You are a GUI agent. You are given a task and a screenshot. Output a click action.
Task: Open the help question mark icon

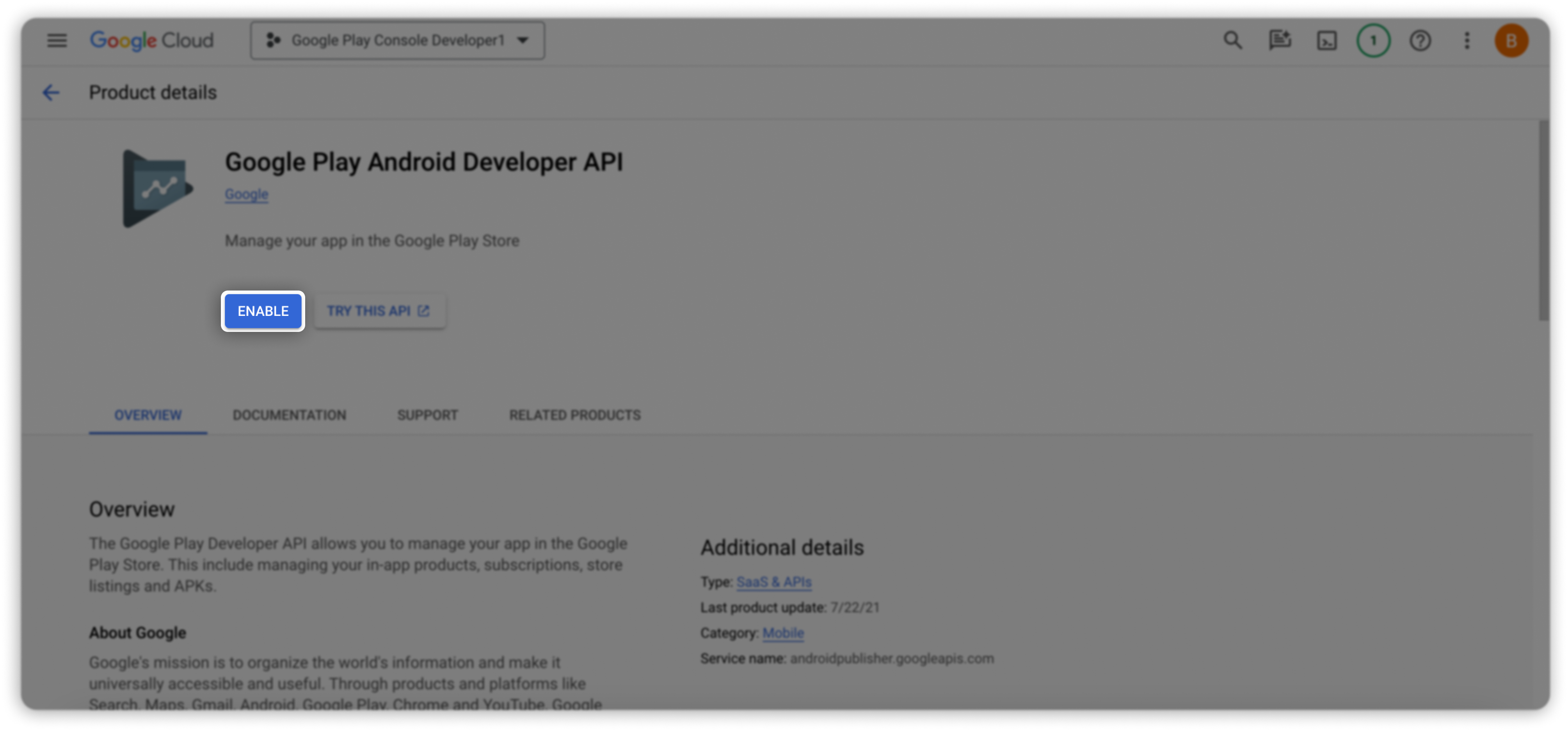pyautogui.click(x=1420, y=41)
